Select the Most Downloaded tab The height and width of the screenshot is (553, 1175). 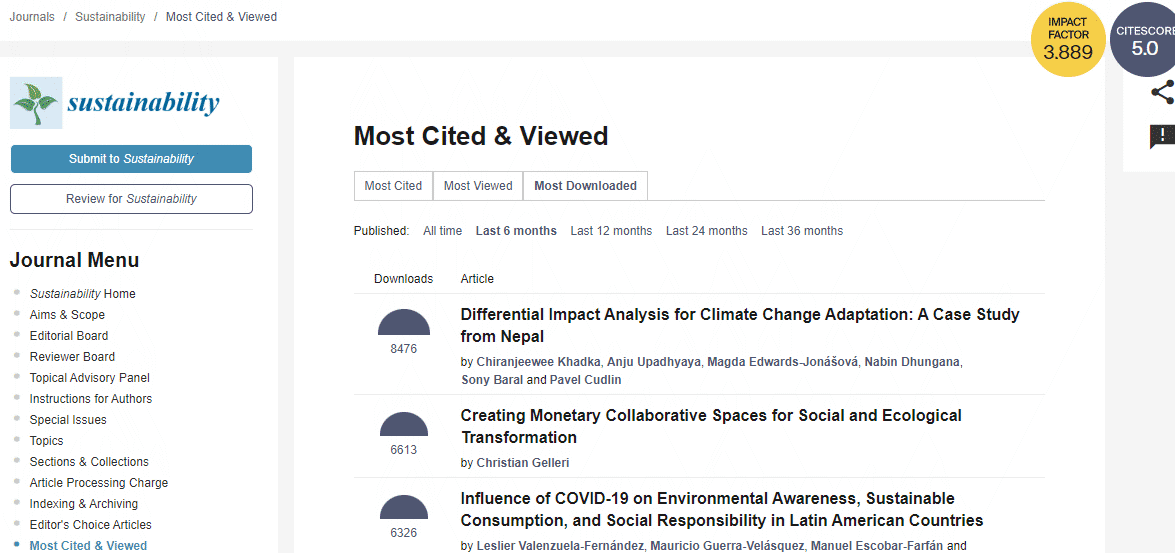pyautogui.click(x=585, y=186)
